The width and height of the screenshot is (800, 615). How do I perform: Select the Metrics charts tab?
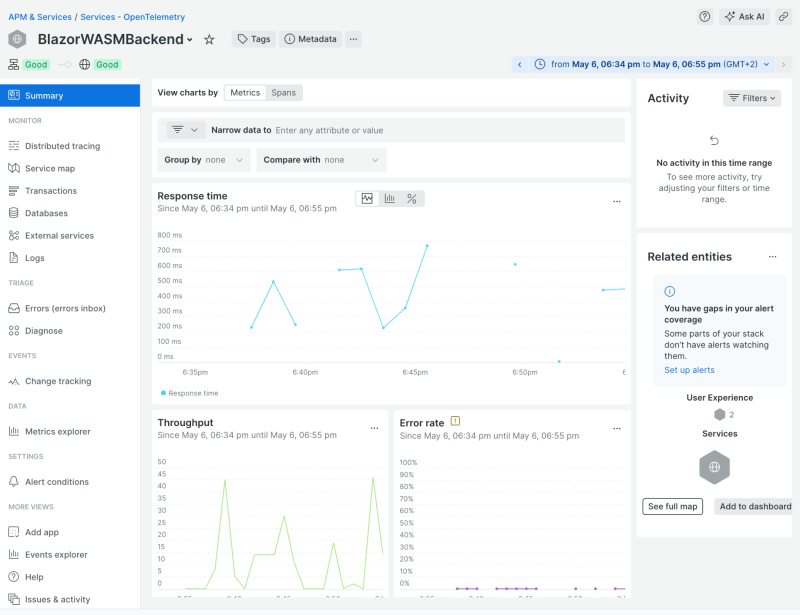245,92
